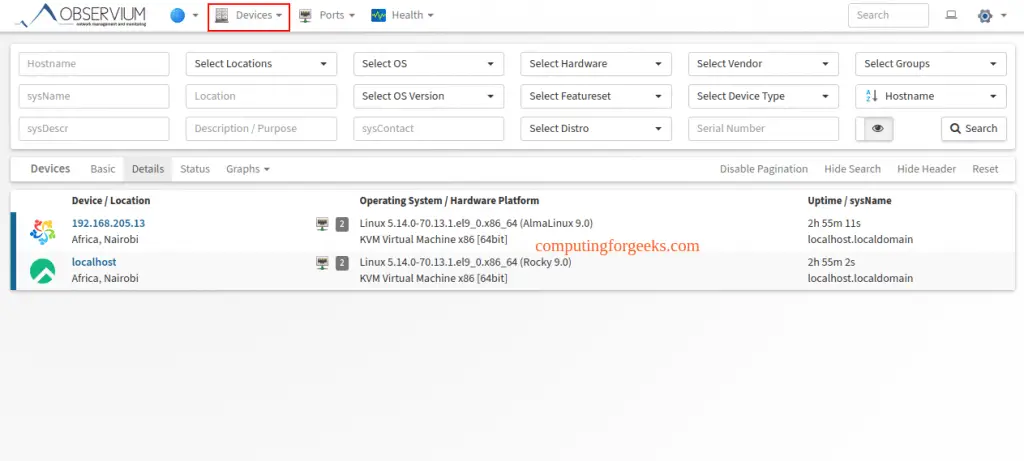Expand the Select Featureset dropdown
The image size is (1024, 461).
[596, 96]
